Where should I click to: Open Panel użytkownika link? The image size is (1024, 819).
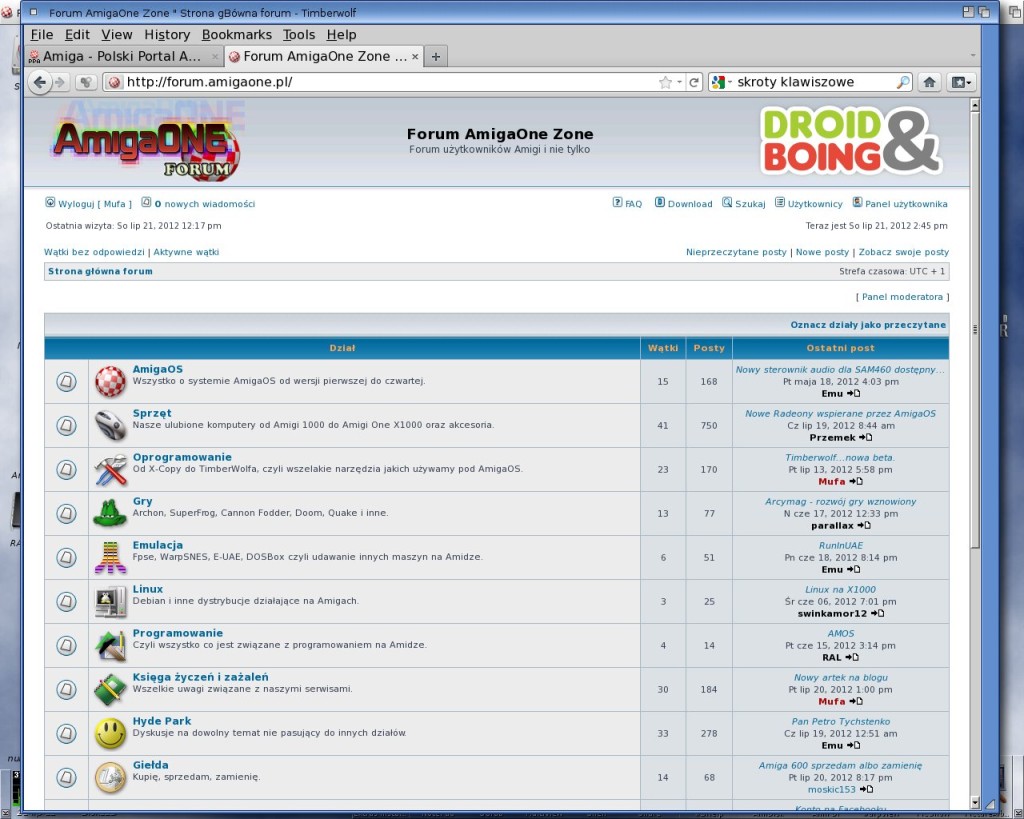906,204
